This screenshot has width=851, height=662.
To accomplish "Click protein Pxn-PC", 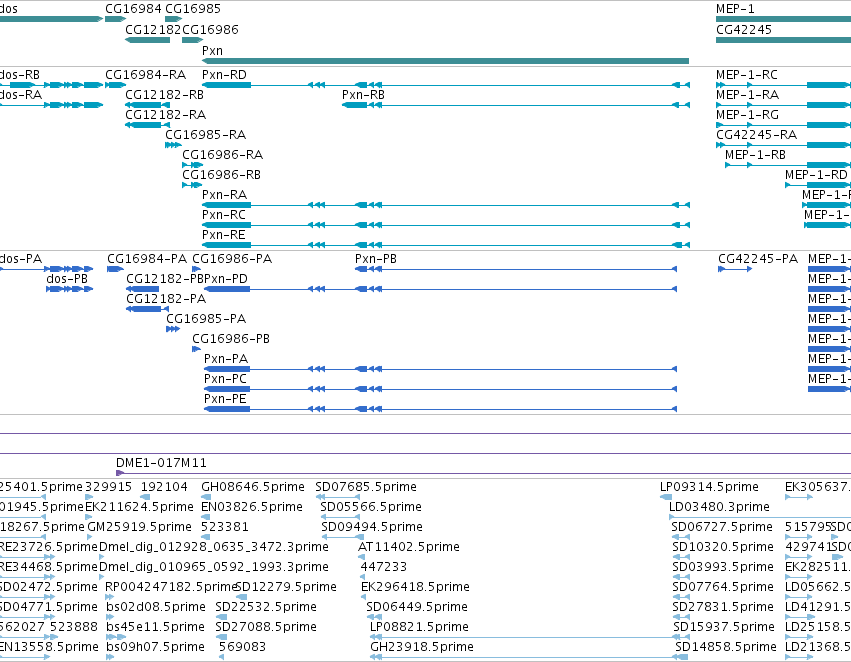I will [x=441, y=389].
